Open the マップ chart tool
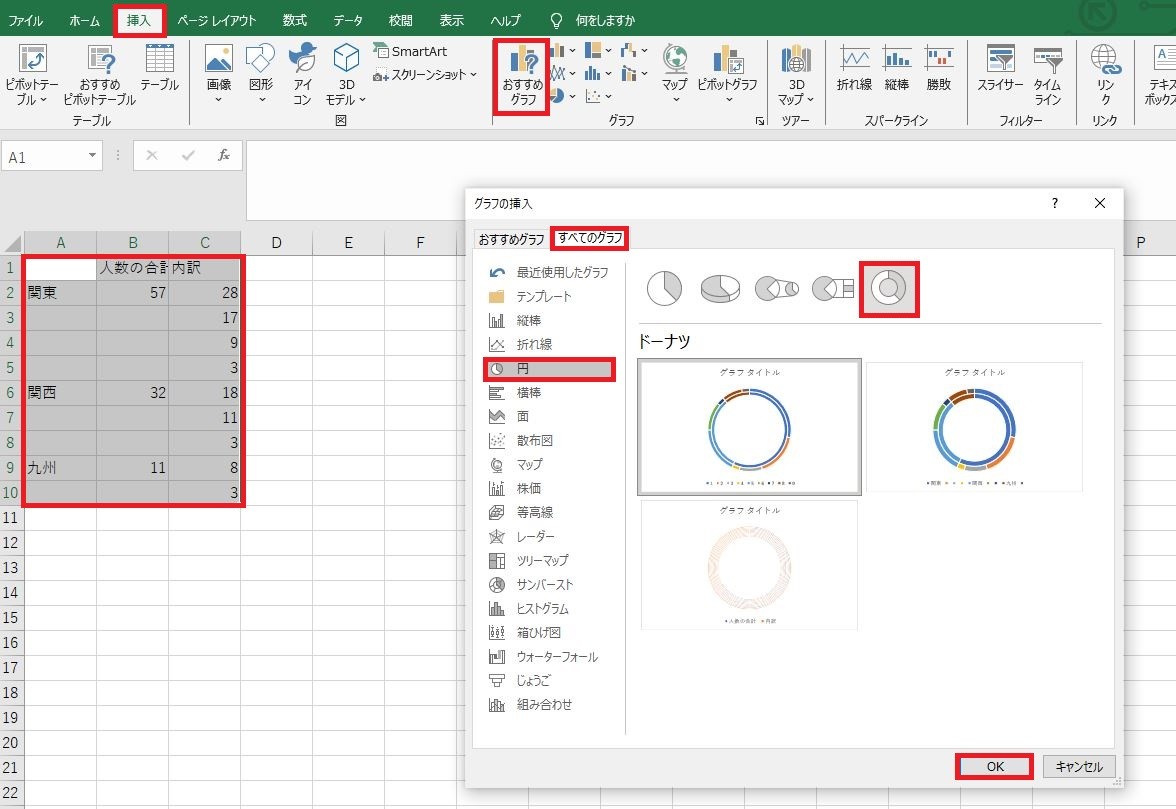The width and height of the screenshot is (1176, 809). 674,74
